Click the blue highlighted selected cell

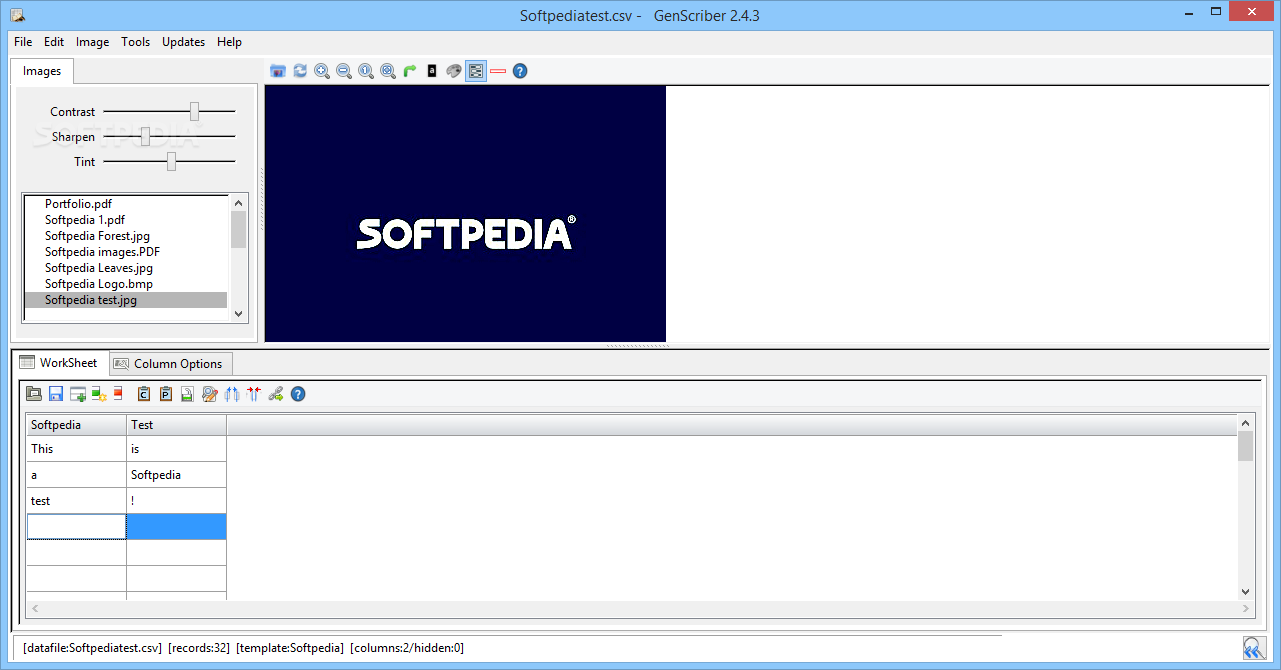pos(177,527)
